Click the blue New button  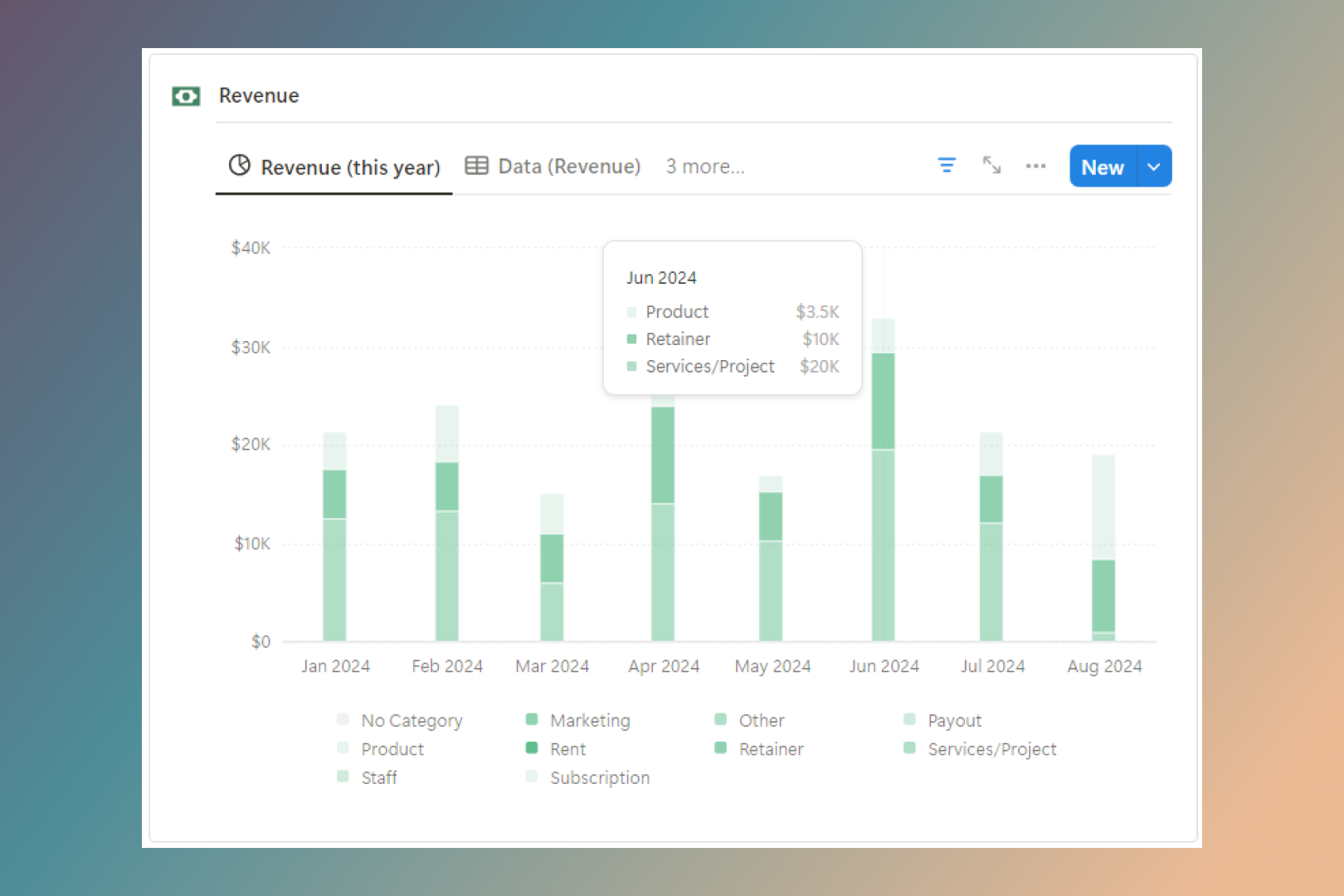[x=1103, y=166]
